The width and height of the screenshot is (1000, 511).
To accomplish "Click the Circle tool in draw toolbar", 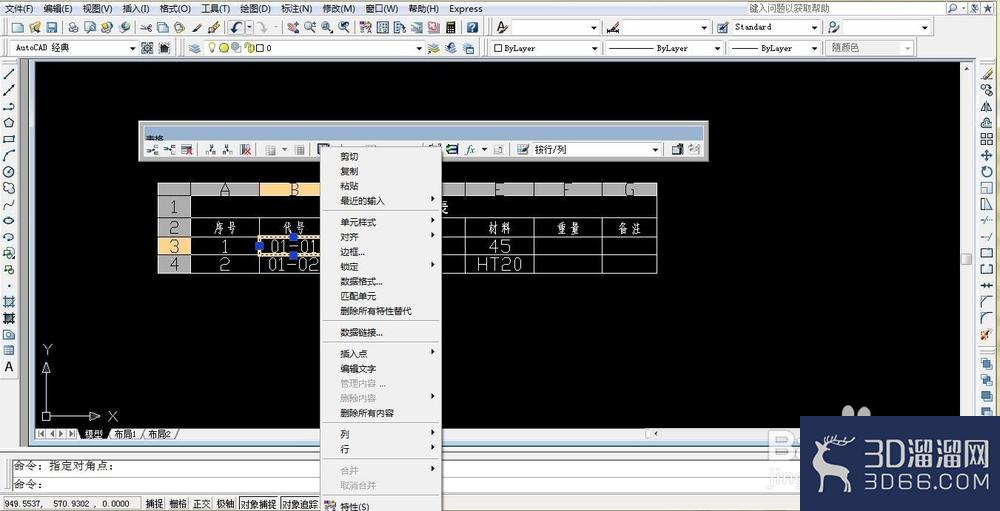I will click(x=9, y=172).
